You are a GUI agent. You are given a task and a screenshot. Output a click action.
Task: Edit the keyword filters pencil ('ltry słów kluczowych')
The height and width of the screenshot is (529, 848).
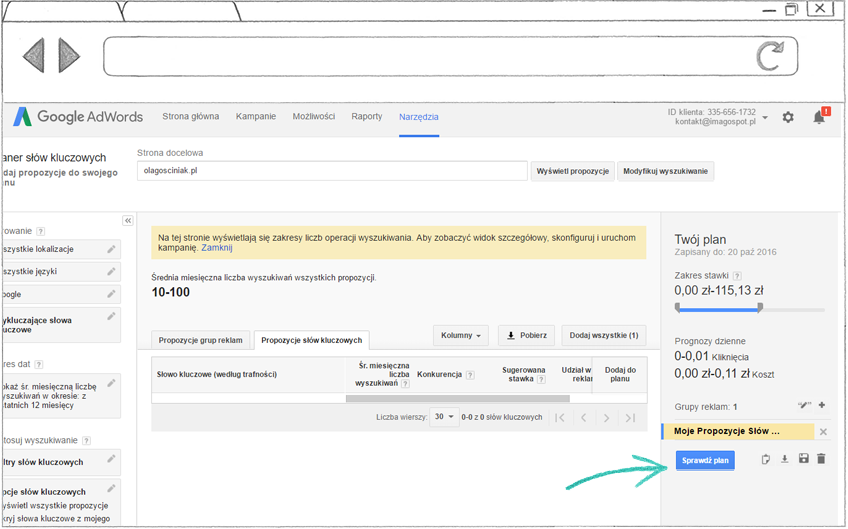pyautogui.click(x=111, y=459)
